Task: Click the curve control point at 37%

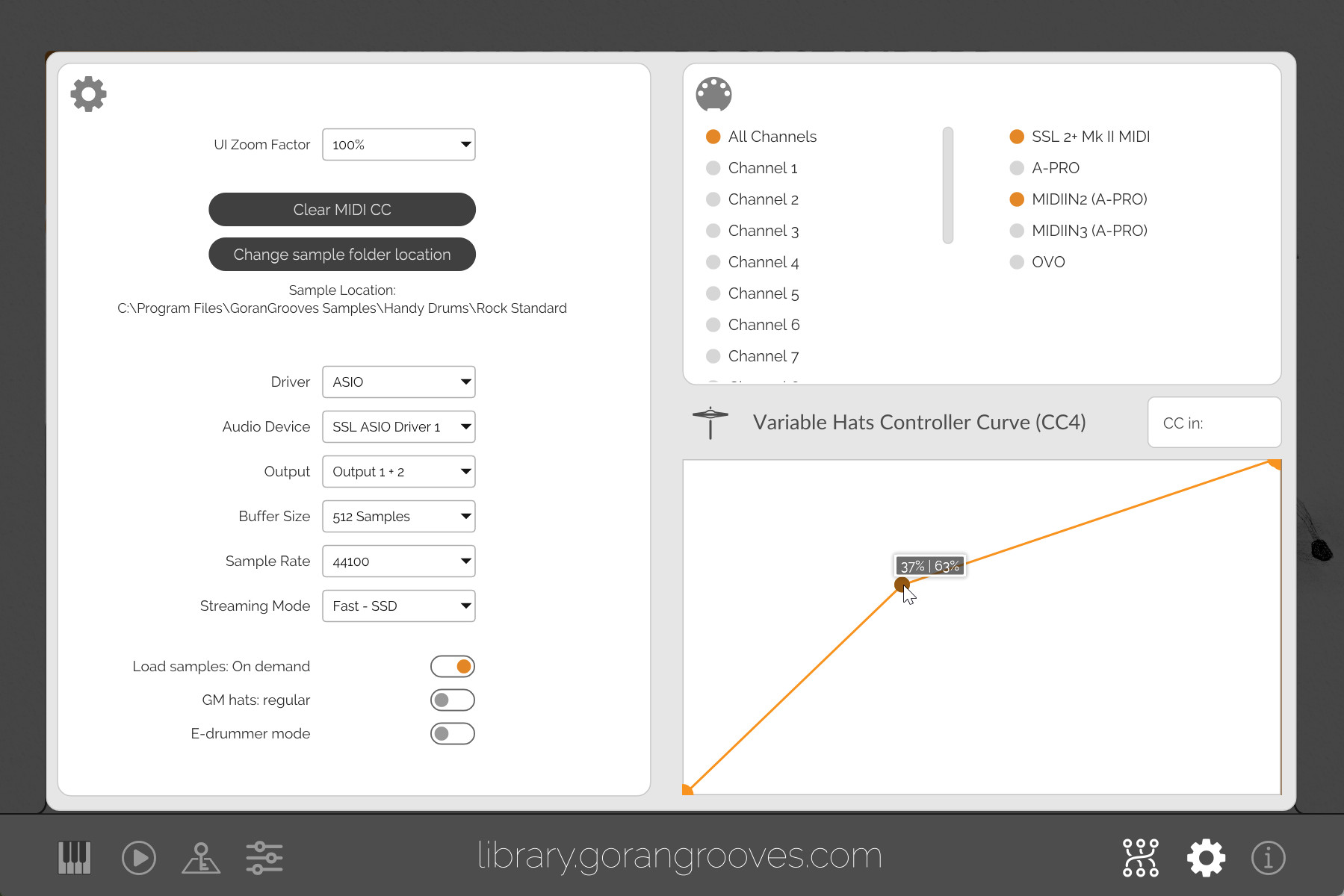Action: [x=902, y=584]
